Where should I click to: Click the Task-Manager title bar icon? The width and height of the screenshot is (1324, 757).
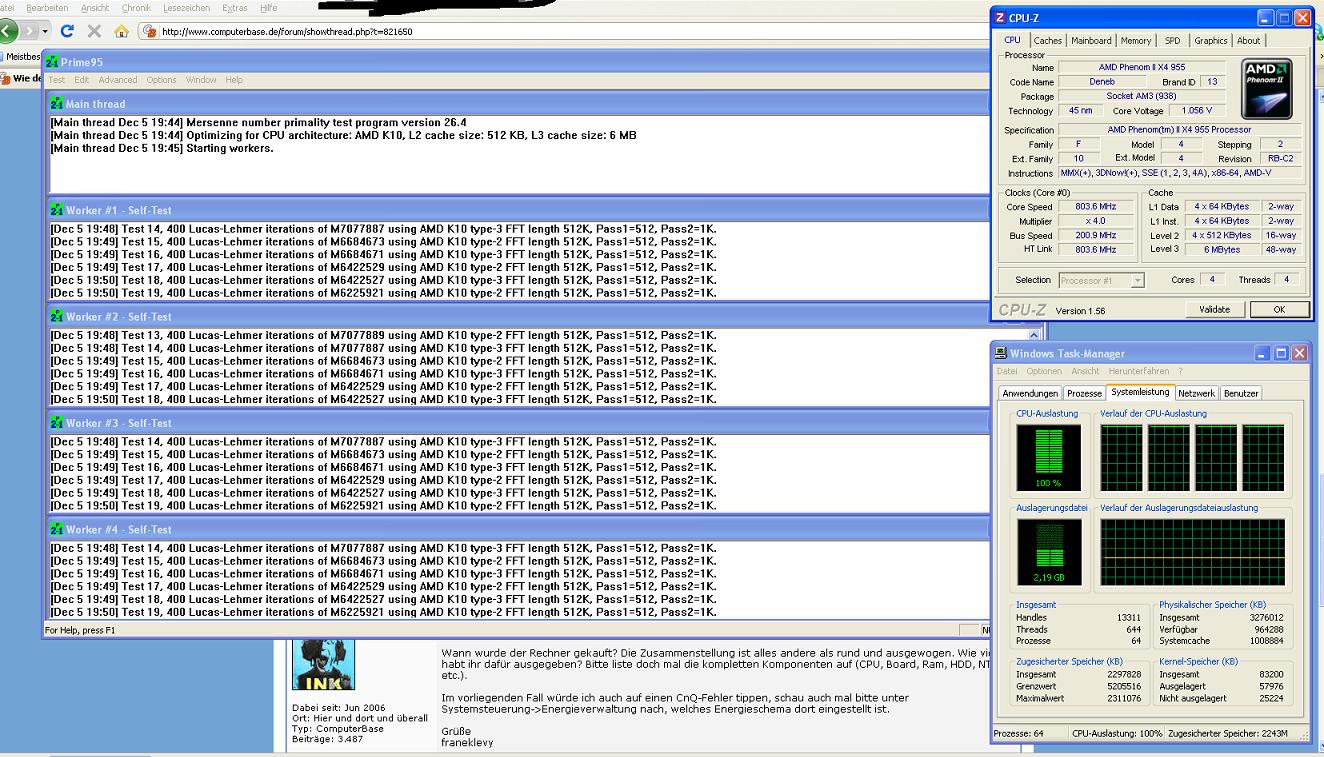click(x=1000, y=353)
